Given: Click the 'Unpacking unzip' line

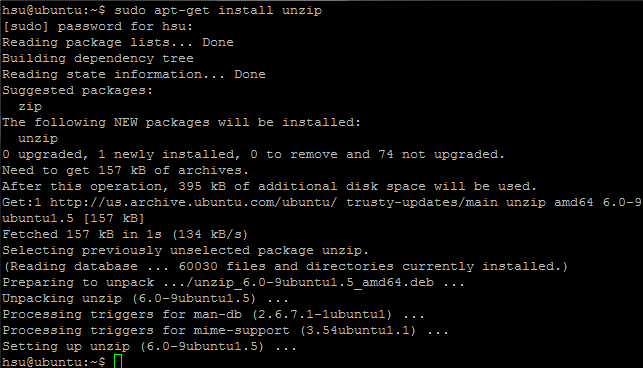Looking at the screenshot, I should (145, 298).
